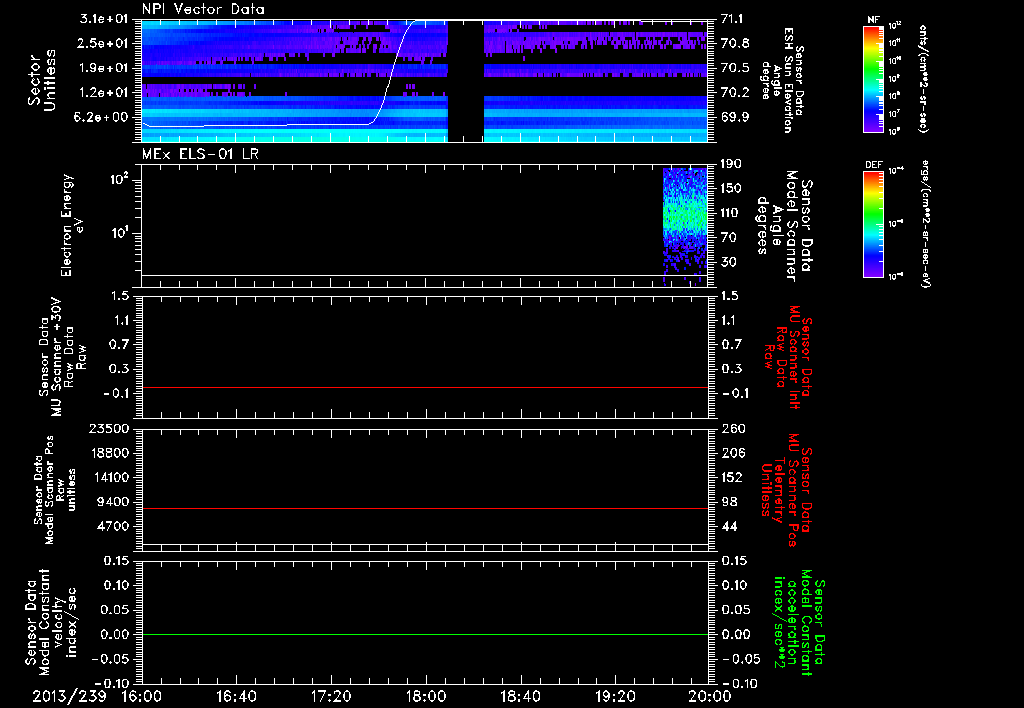Click the black data gap in NPI panel
Image resolution: width=1024 pixels, height=708 pixels.
click(466, 80)
